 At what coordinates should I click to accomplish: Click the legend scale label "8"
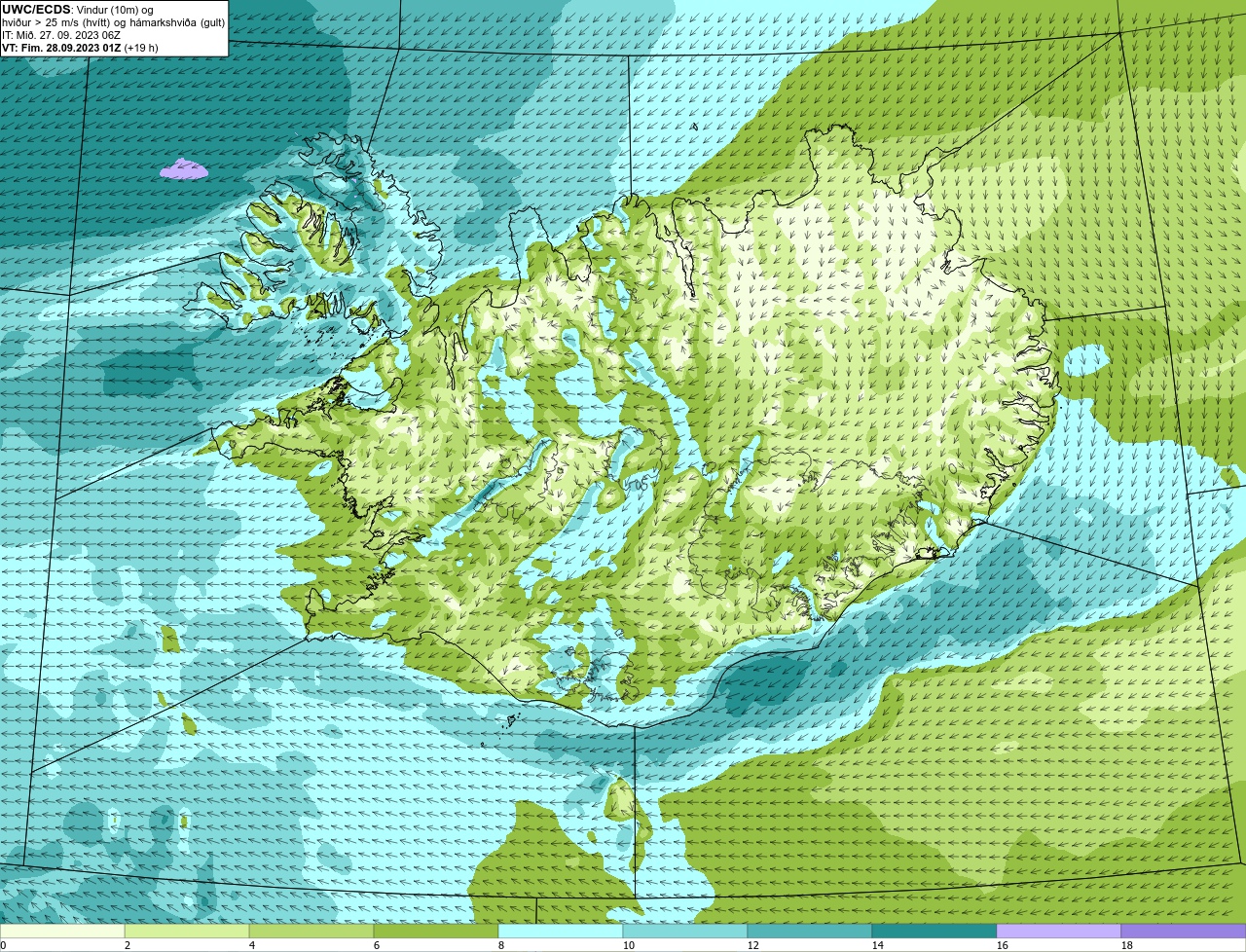501,945
